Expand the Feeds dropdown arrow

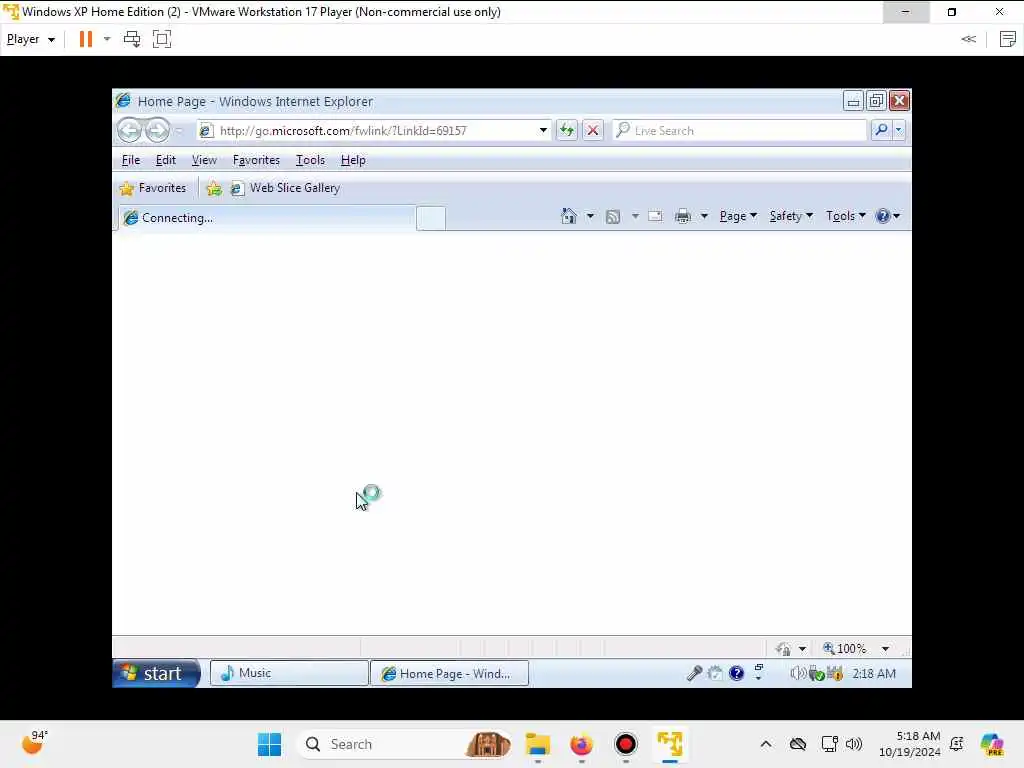pos(635,216)
